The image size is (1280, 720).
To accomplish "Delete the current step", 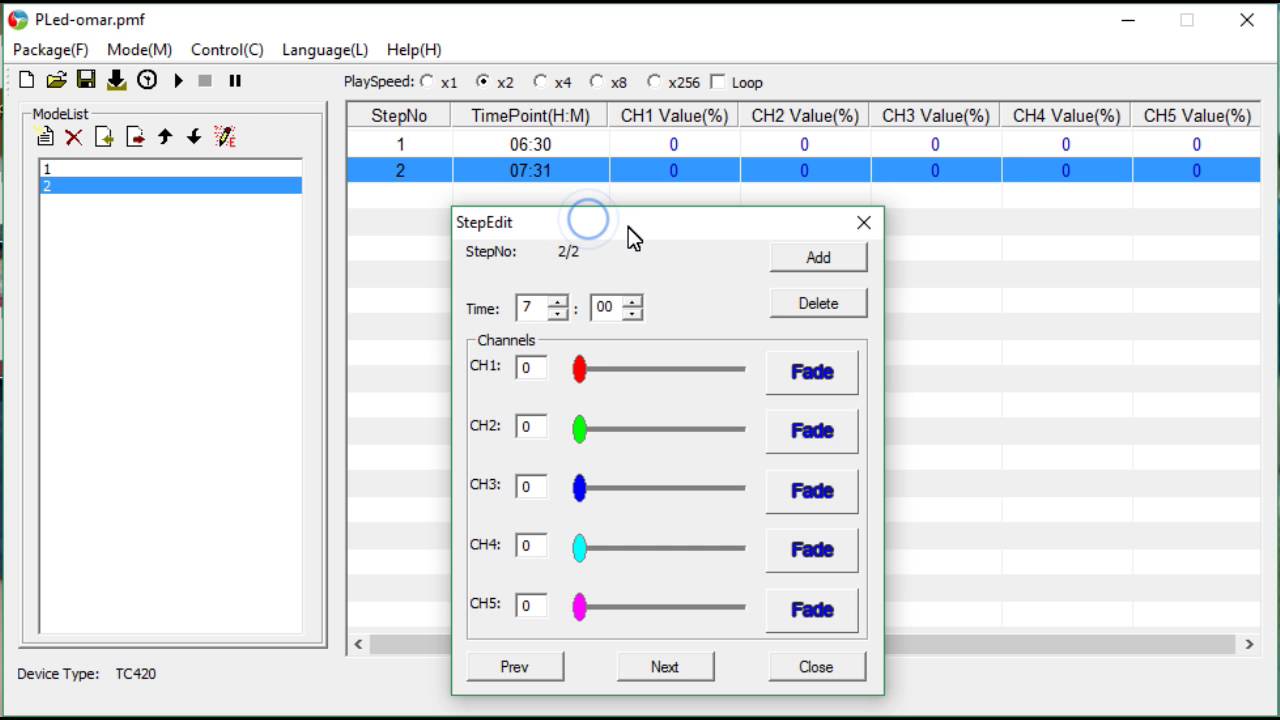I will pyautogui.click(x=818, y=303).
